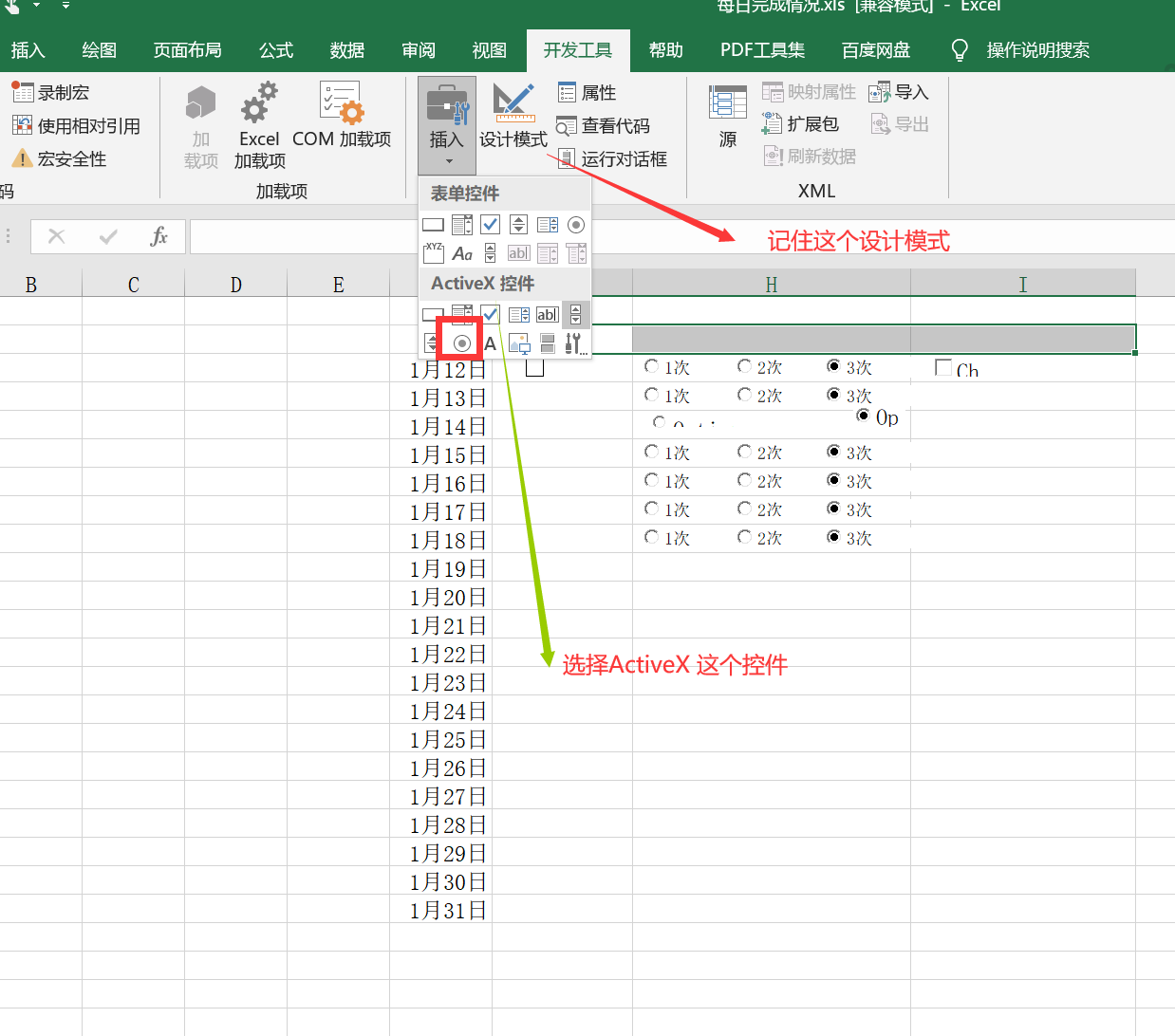Select the ActiveX option button control
This screenshot has width=1175, height=1036.
461,343
